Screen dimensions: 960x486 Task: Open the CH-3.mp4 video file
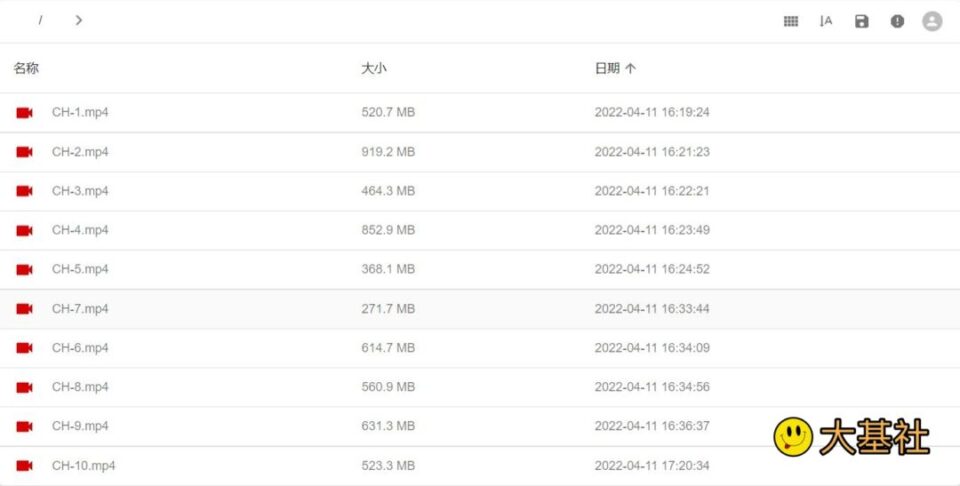coord(80,191)
